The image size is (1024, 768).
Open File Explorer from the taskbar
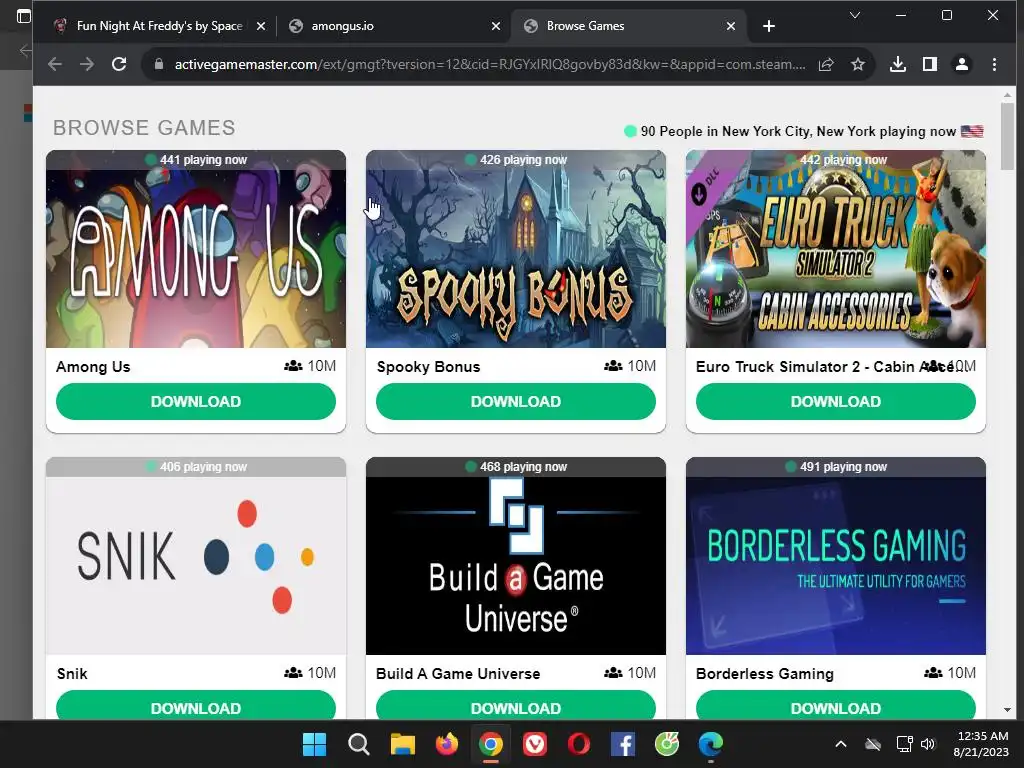(x=403, y=744)
